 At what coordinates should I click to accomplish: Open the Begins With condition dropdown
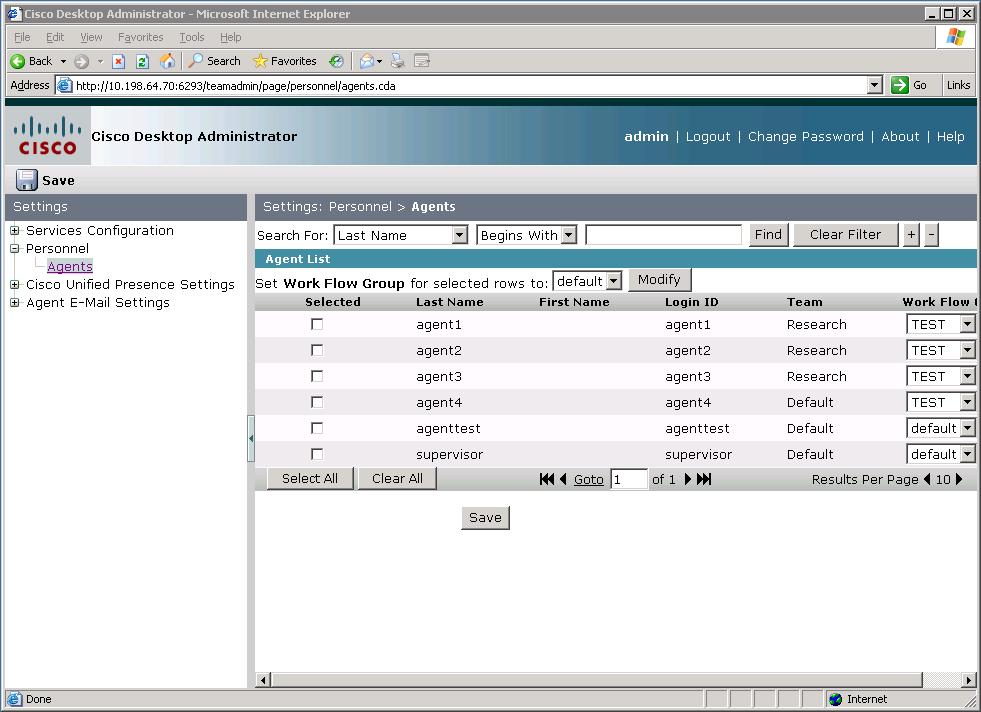(x=569, y=235)
